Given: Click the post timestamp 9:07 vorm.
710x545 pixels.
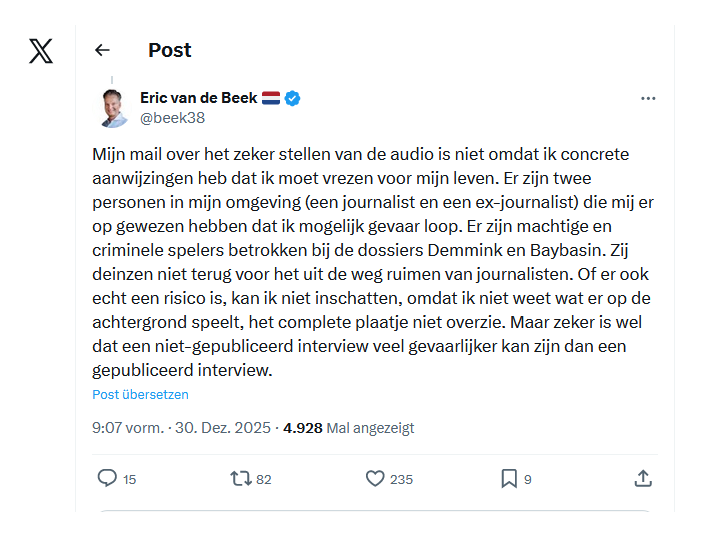Looking at the screenshot, I should click(127, 428).
